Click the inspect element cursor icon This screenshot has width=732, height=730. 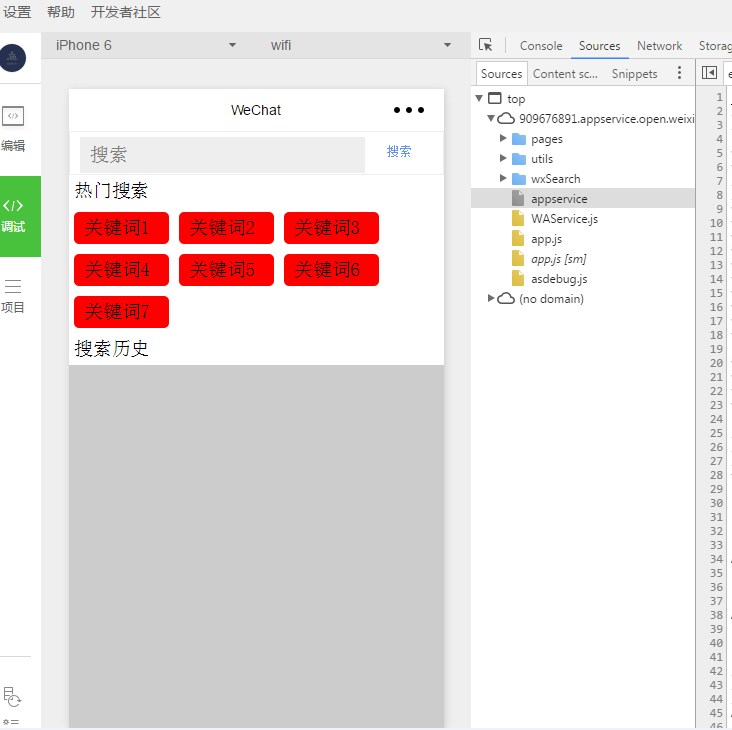[486, 45]
